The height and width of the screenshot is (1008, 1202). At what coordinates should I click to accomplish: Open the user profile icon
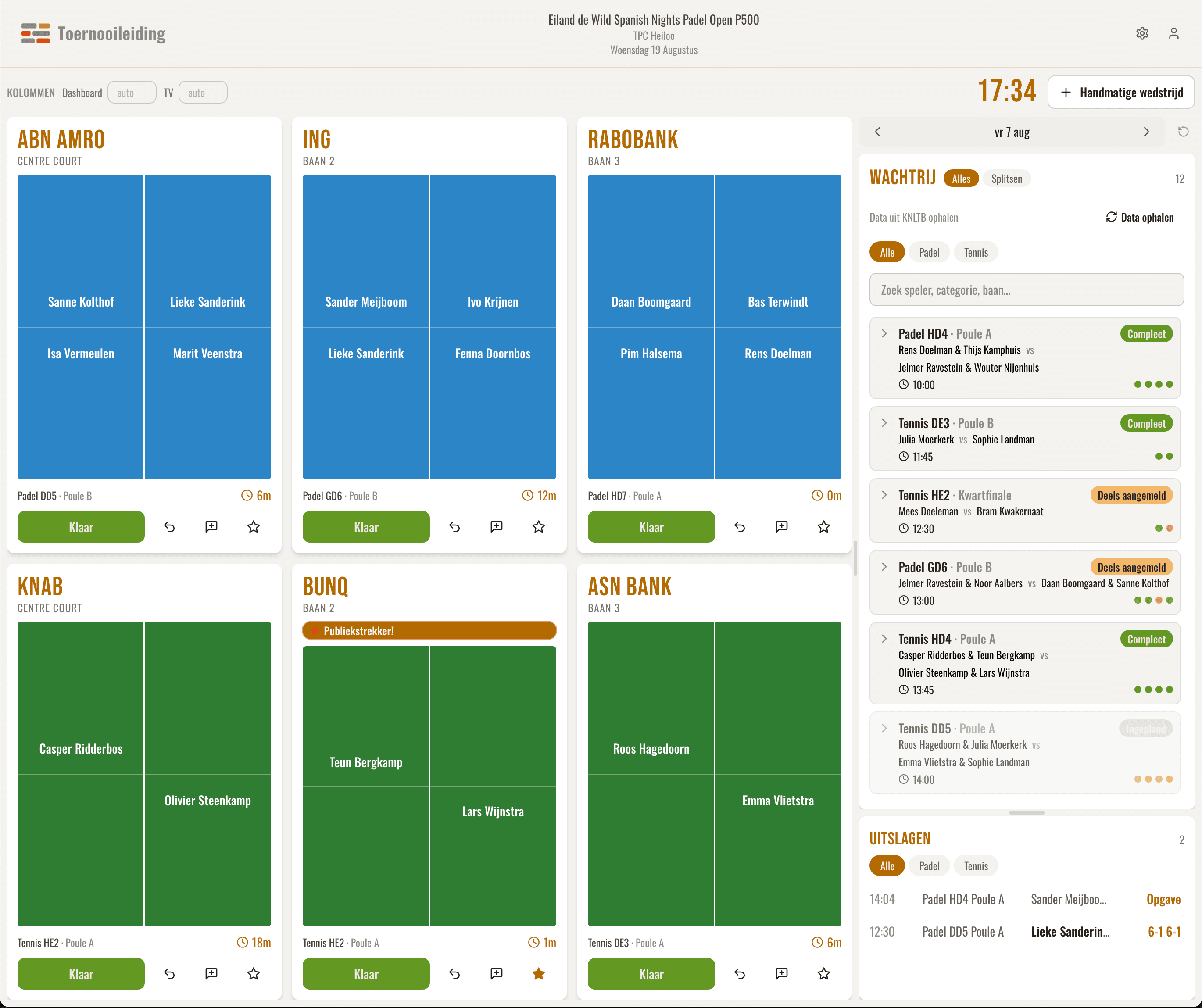pyautogui.click(x=1173, y=34)
